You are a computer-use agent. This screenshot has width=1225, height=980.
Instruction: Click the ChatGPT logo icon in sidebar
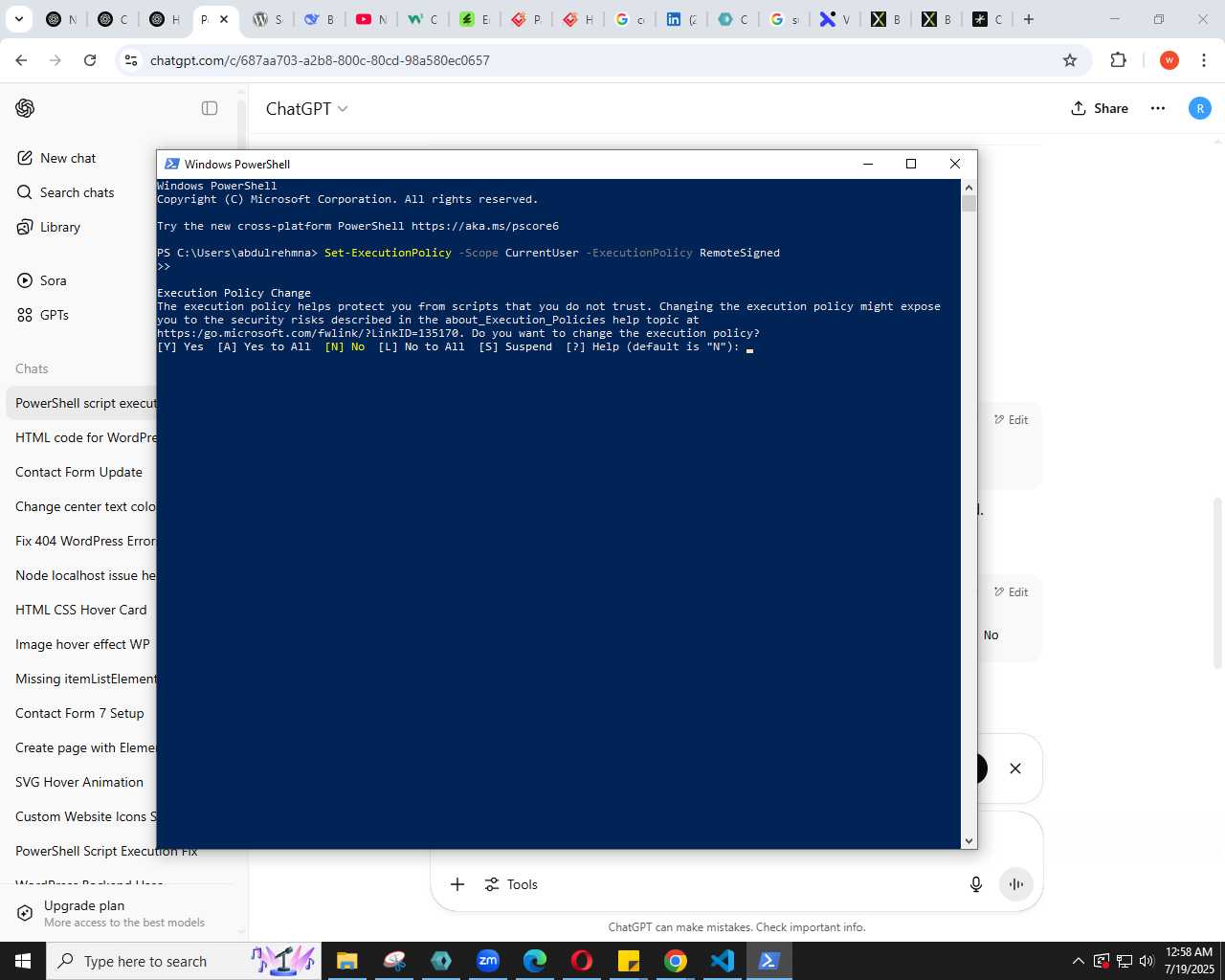(x=25, y=108)
